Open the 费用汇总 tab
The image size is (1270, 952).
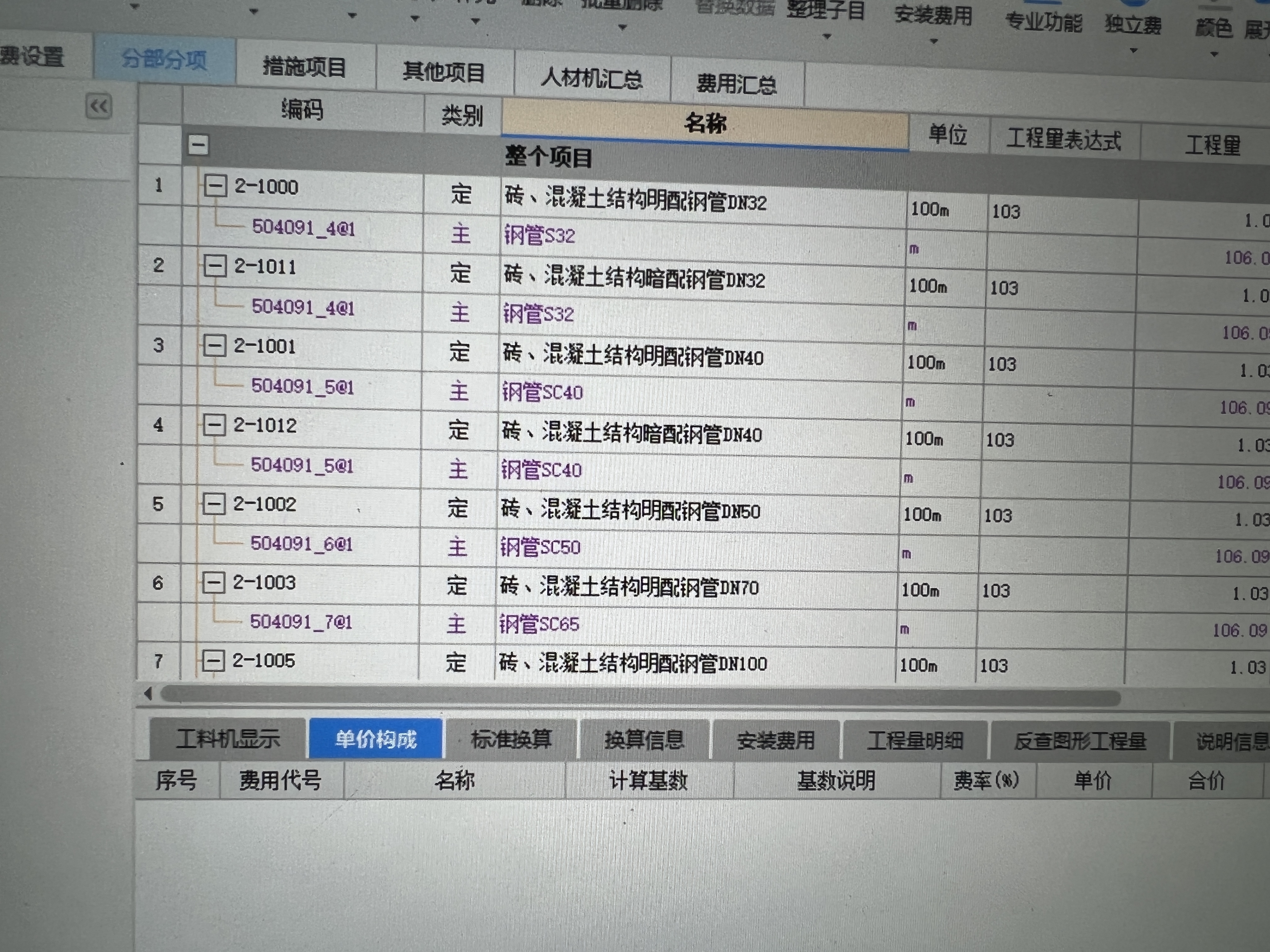[x=737, y=84]
